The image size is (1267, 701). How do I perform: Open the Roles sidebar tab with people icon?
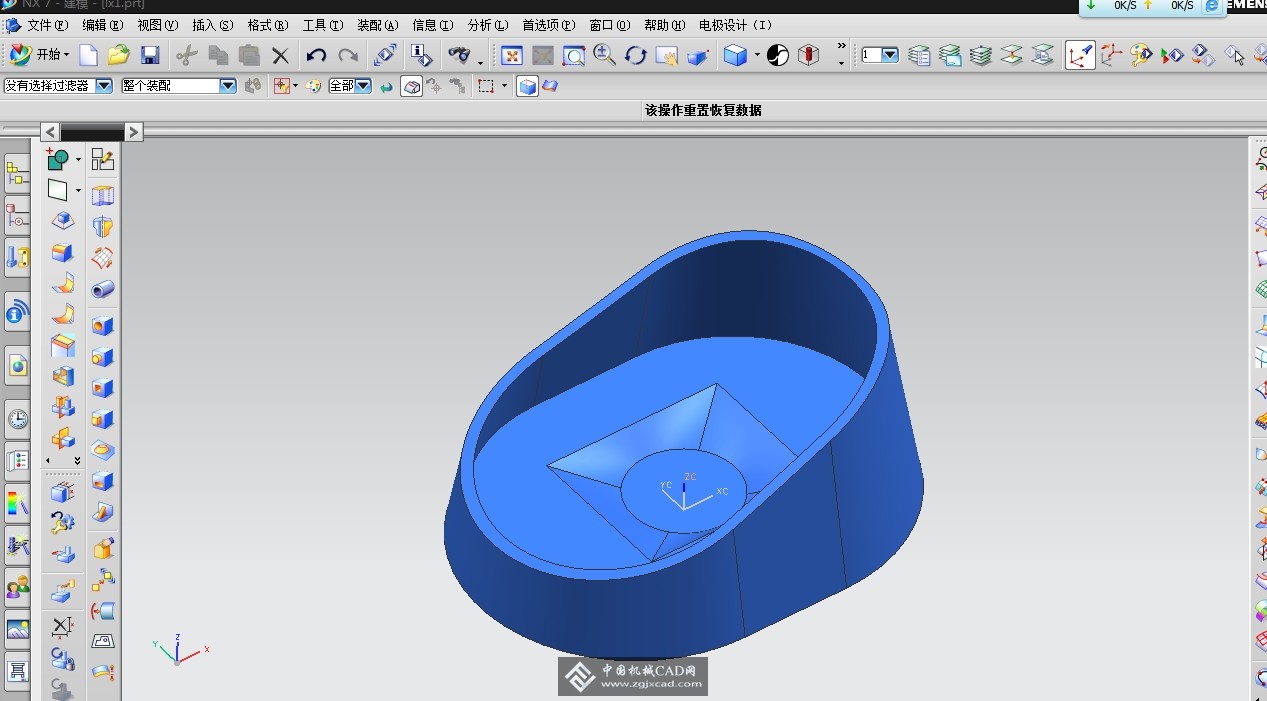pos(17,587)
